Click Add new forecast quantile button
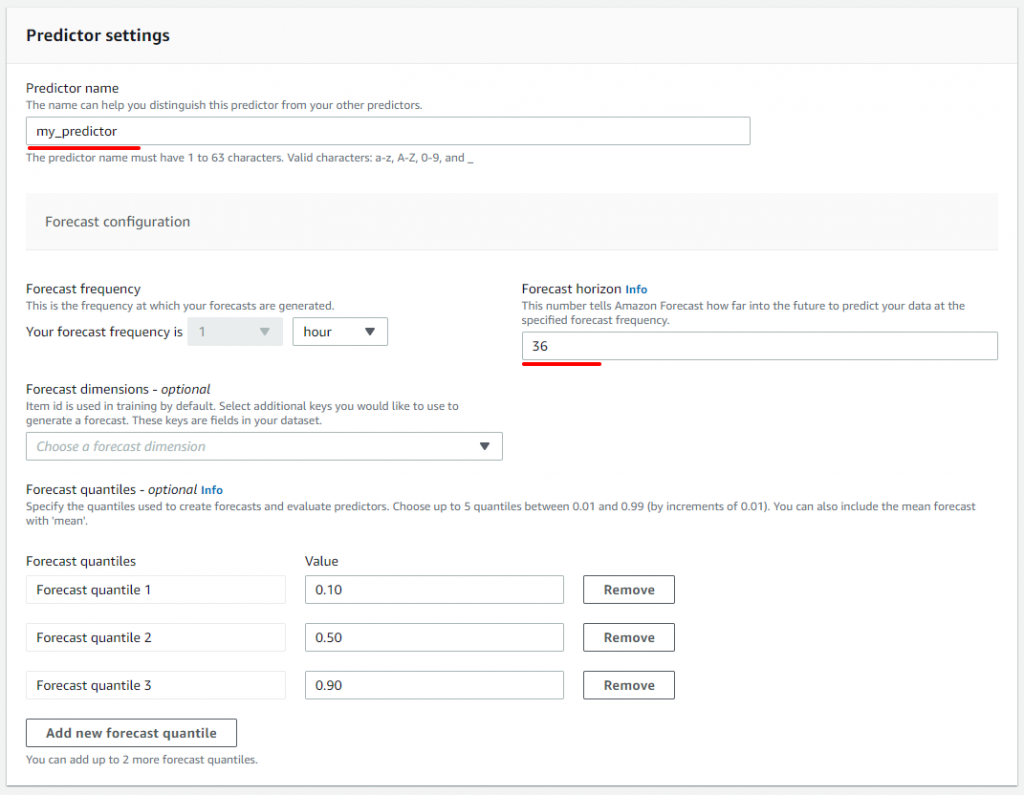Image resolution: width=1024 pixels, height=795 pixels. pyautogui.click(x=131, y=733)
